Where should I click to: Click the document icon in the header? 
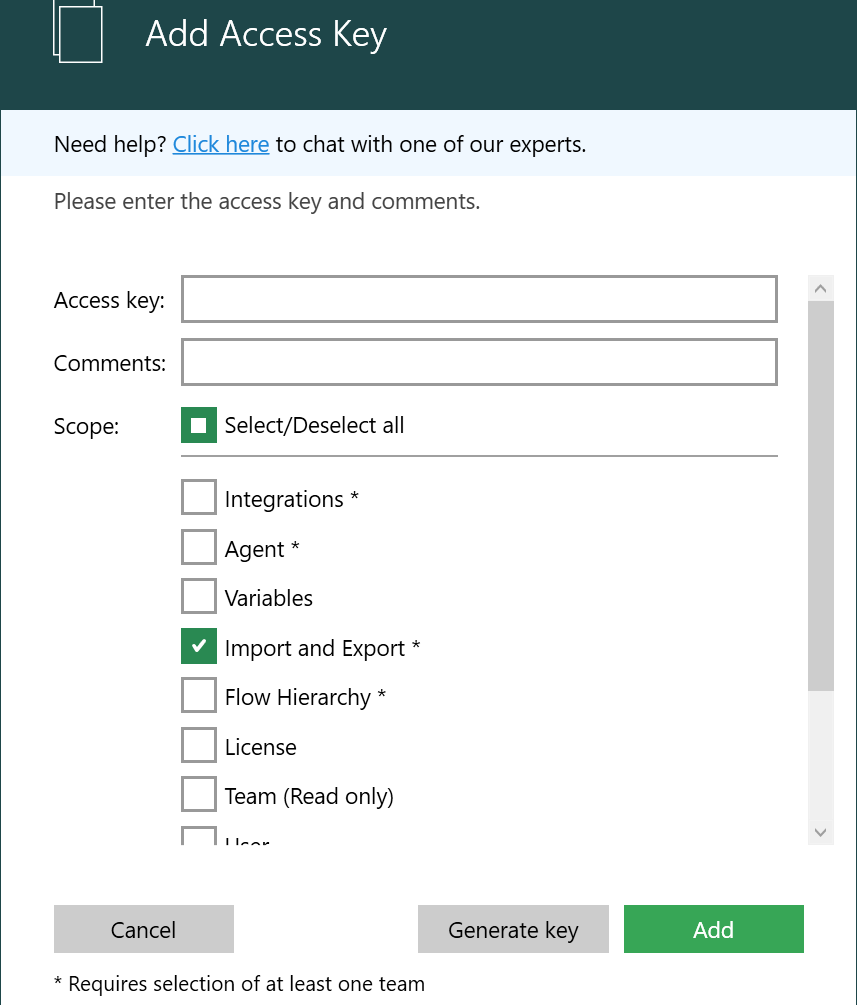click(78, 31)
